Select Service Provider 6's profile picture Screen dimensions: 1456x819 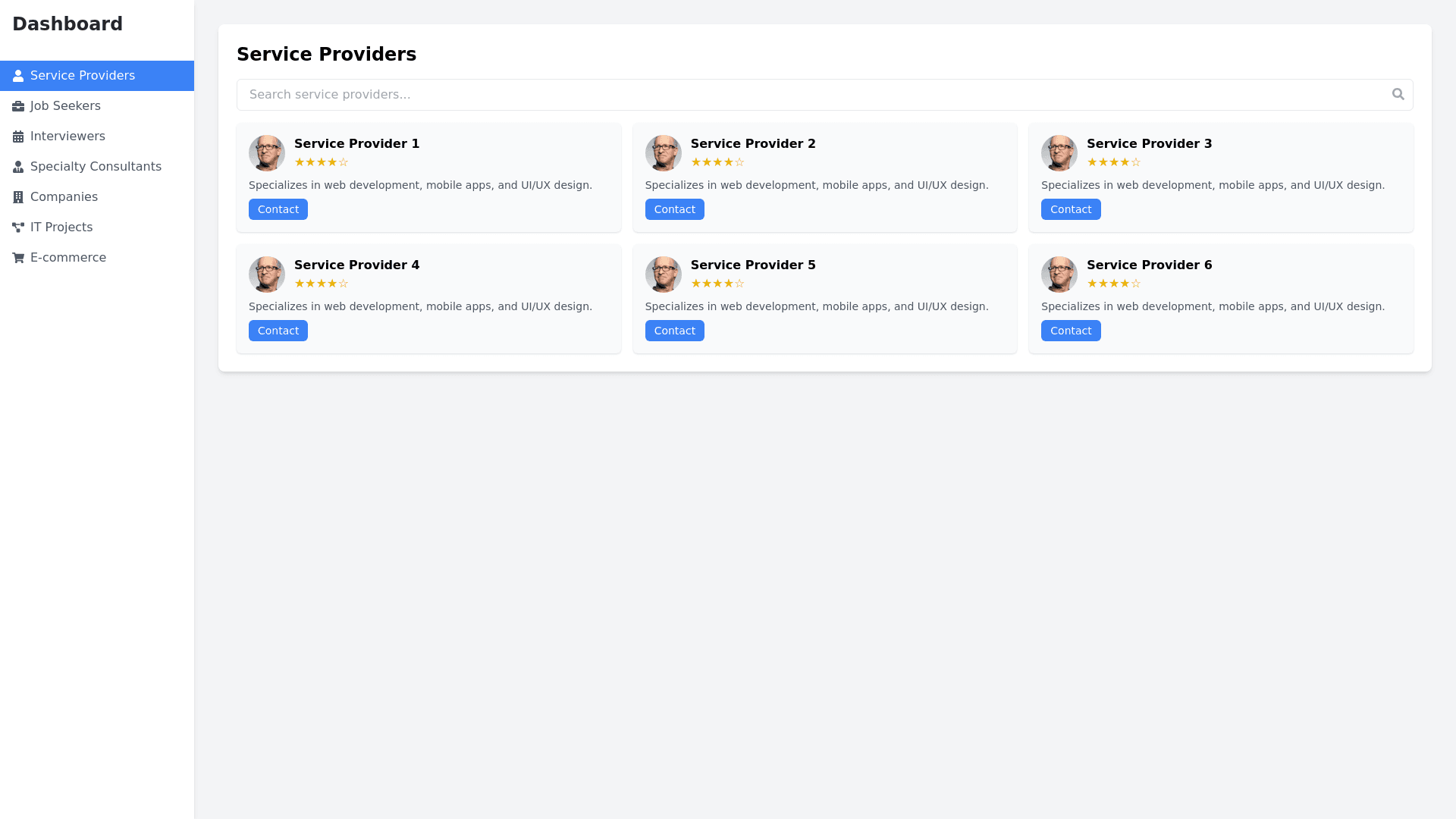(x=1059, y=275)
